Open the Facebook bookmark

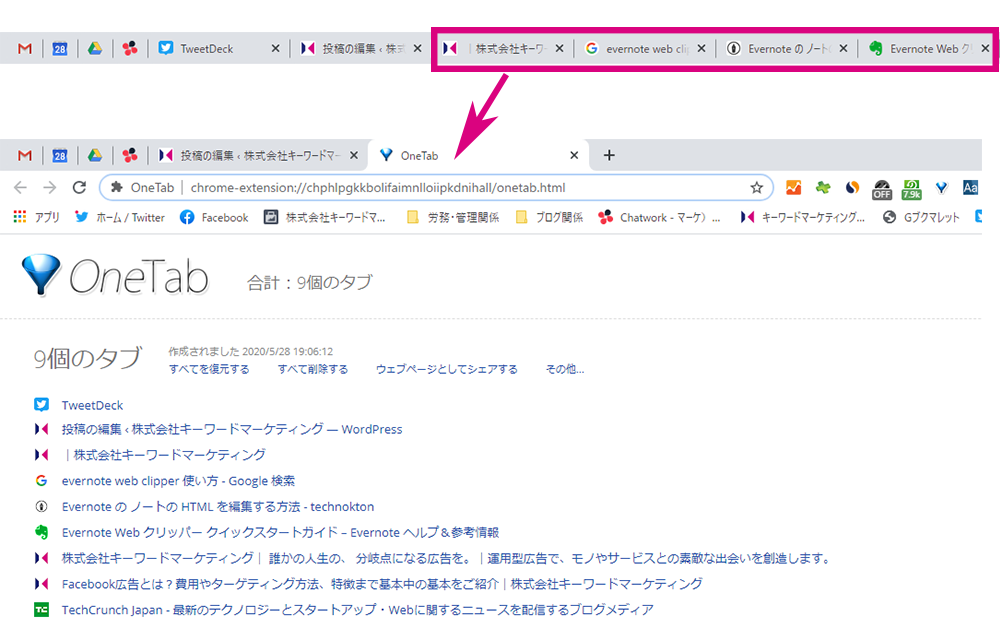(214, 217)
